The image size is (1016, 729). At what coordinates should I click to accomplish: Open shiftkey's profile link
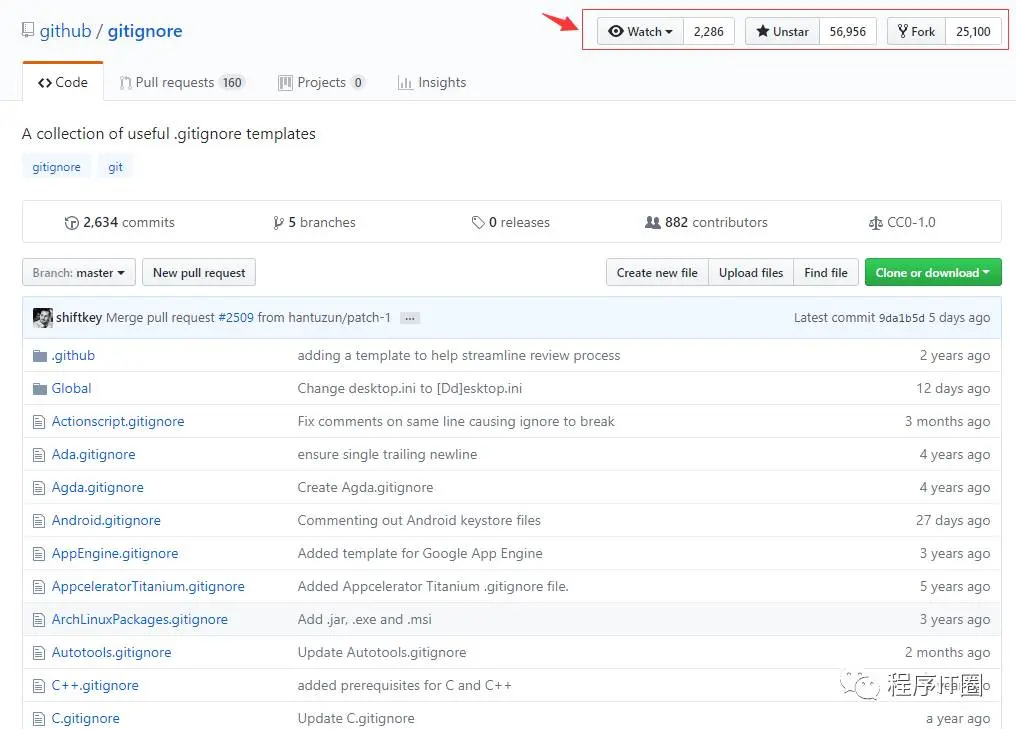79,318
